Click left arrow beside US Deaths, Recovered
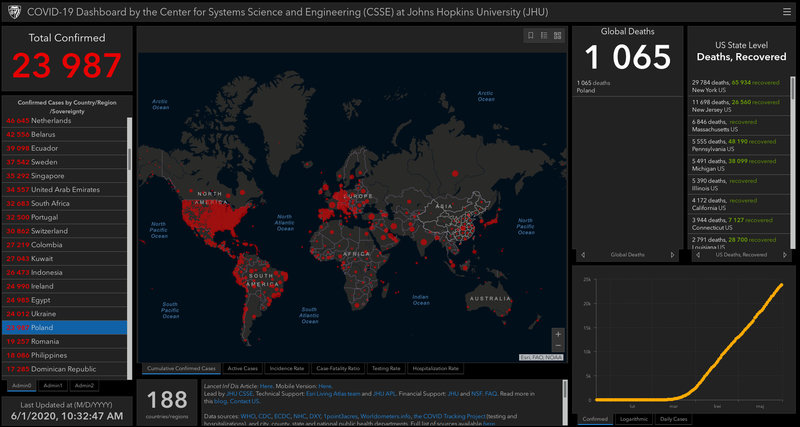 697,255
